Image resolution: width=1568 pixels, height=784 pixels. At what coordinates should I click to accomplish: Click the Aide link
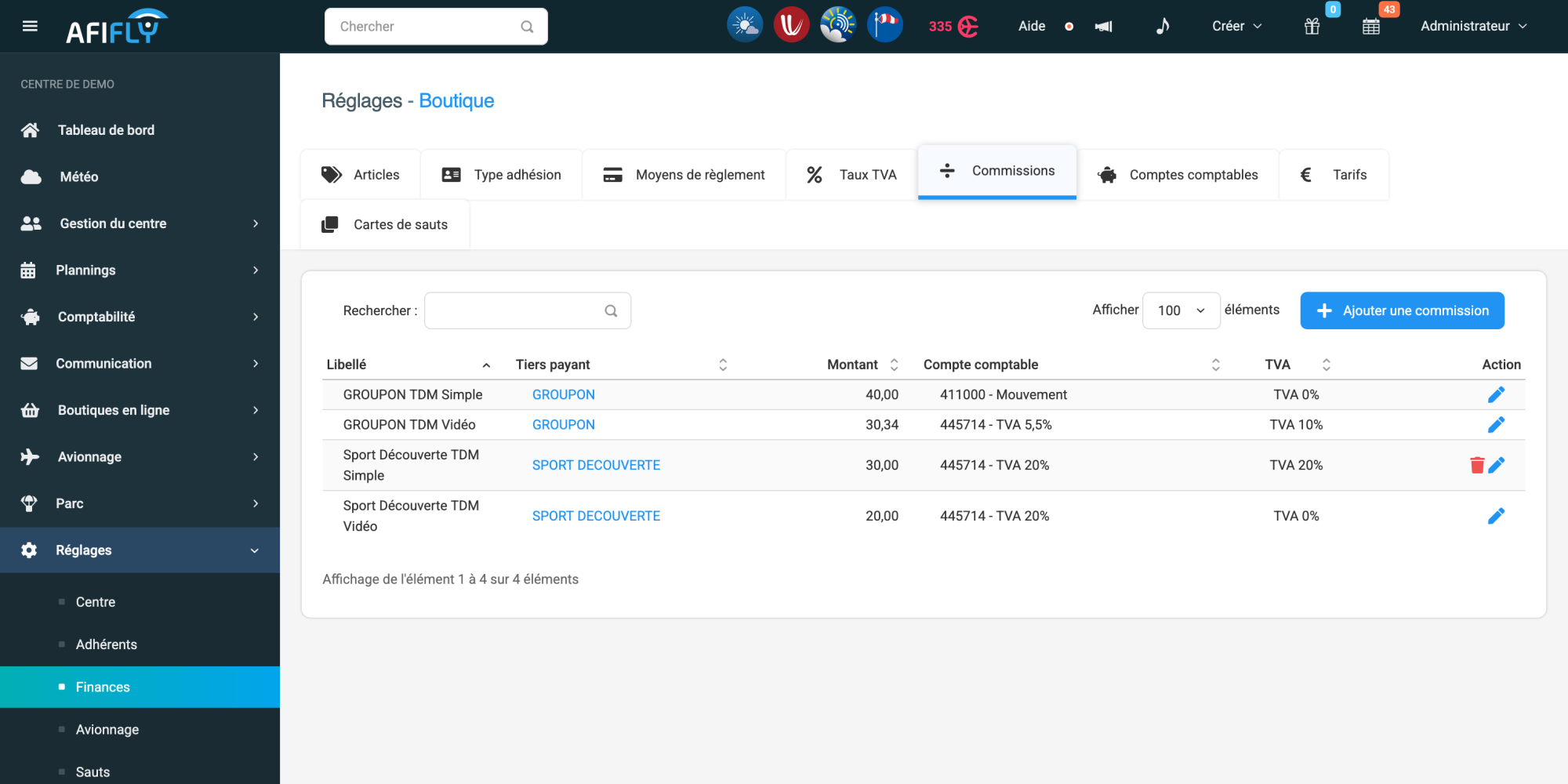tap(1032, 26)
